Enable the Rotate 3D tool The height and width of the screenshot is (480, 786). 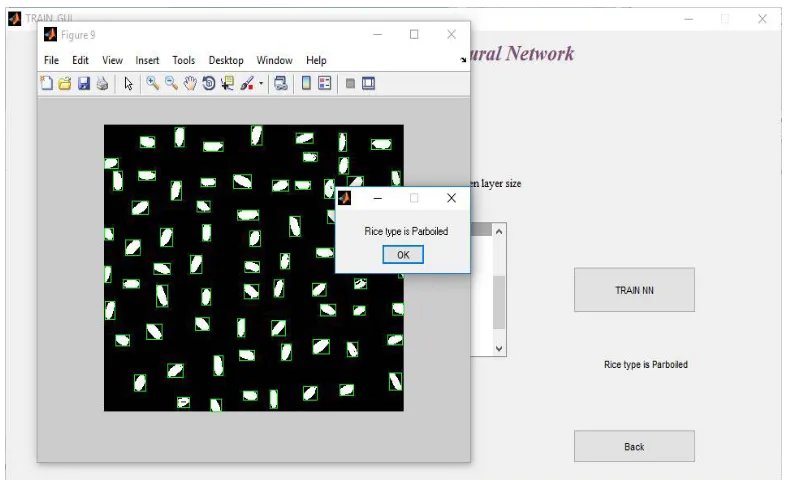(x=209, y=83)
